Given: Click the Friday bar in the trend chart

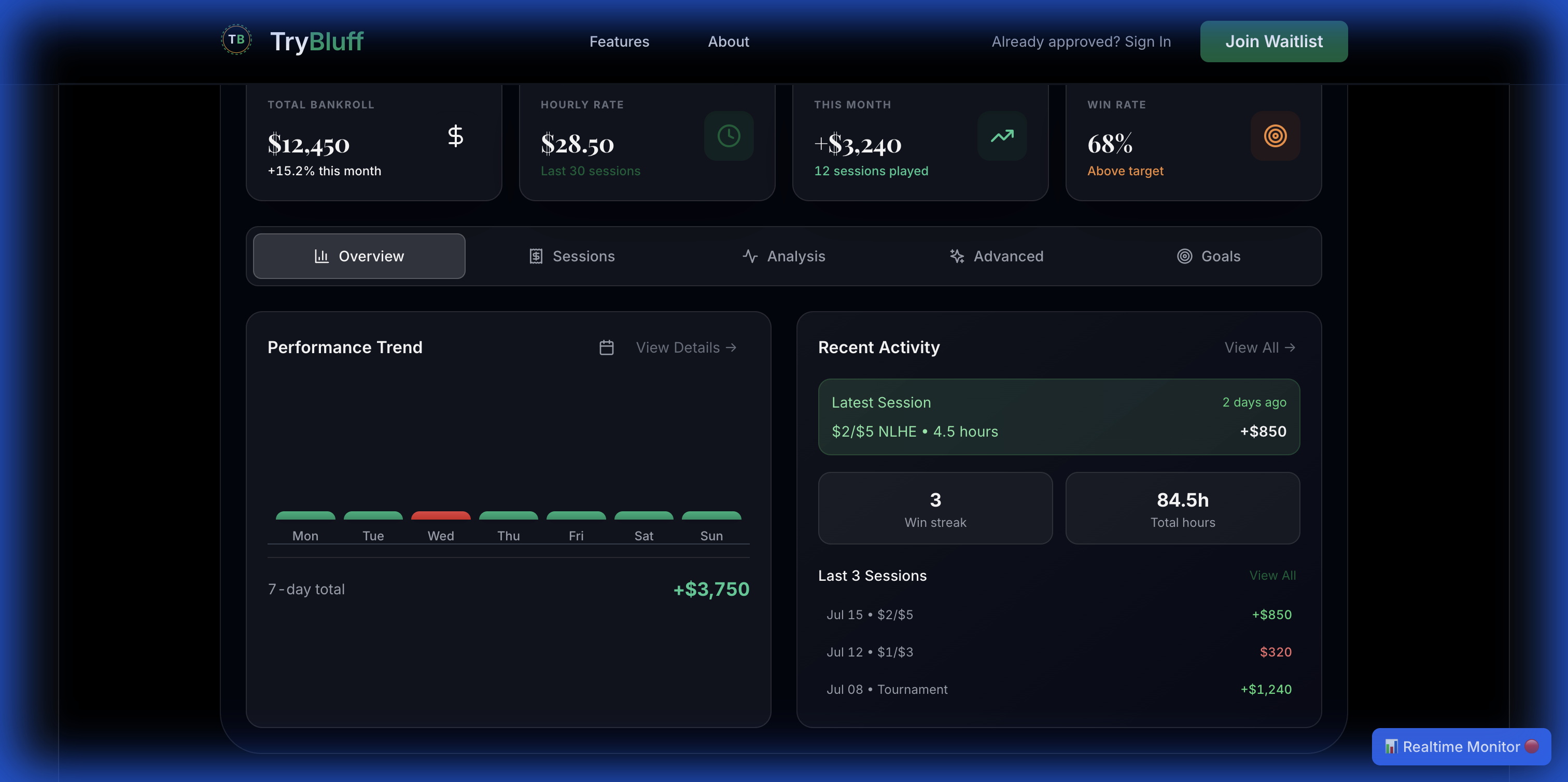Looking at the screenshot, I should point(576,516).
